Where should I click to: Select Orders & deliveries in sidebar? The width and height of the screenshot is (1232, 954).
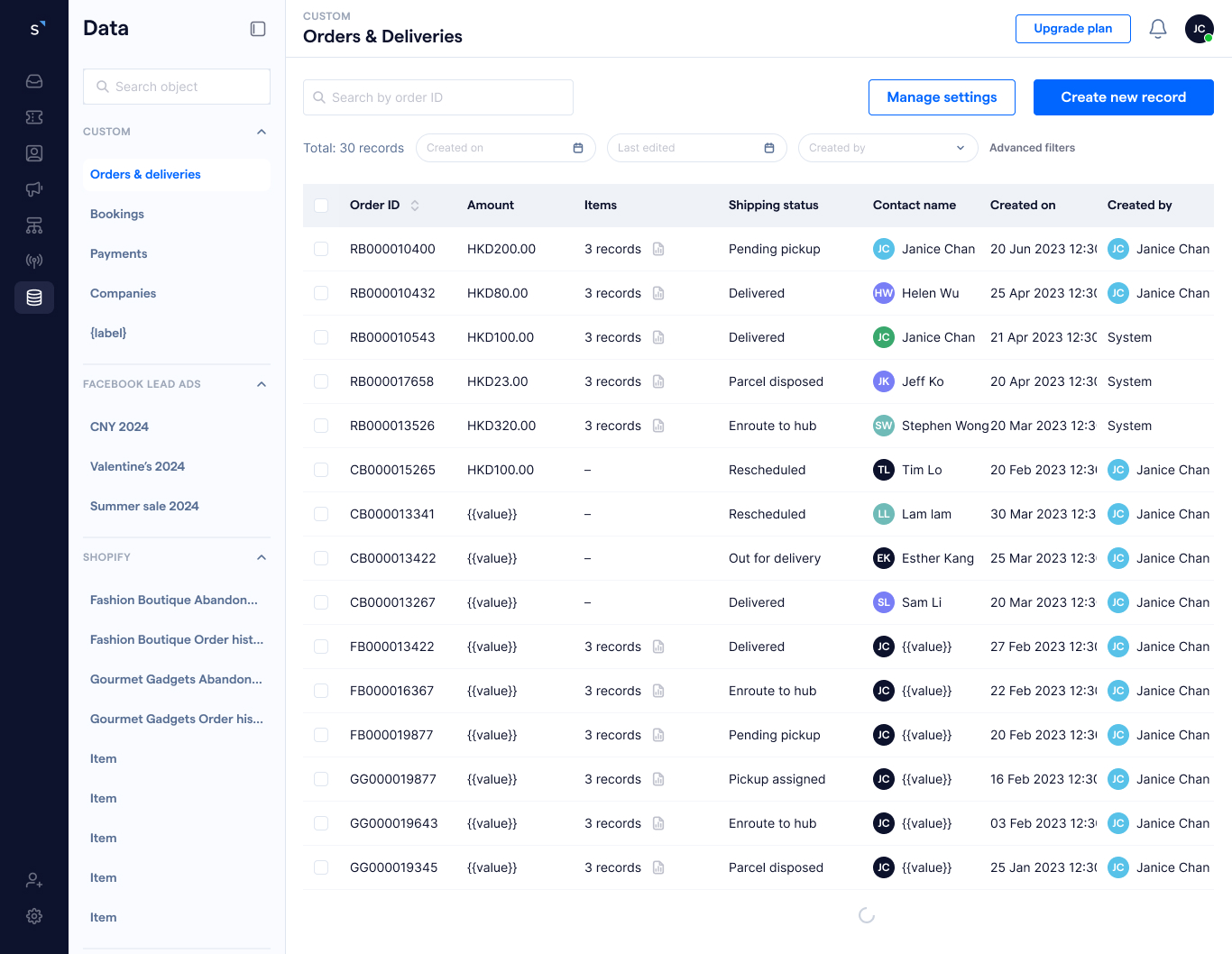pos(177,175)
